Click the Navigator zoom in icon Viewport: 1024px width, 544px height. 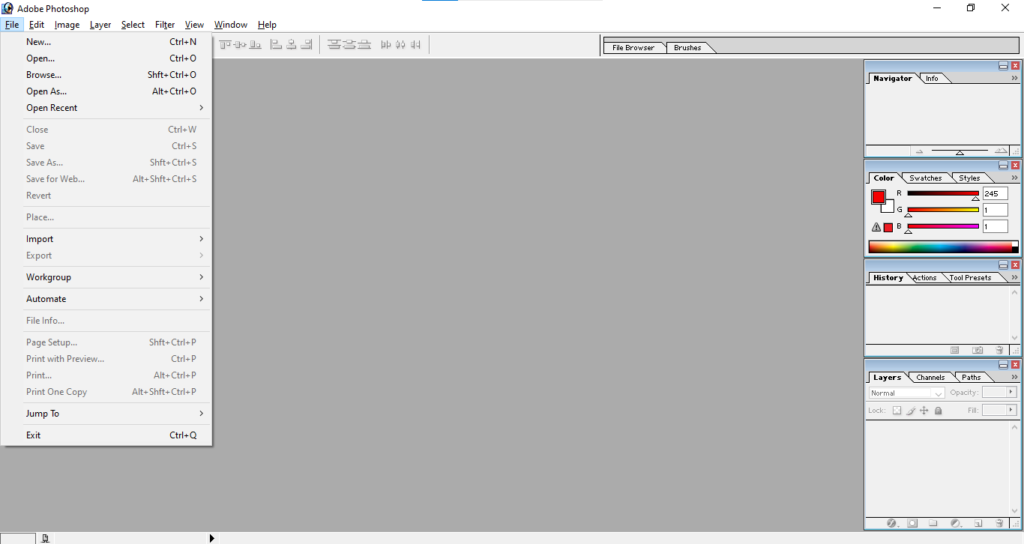tap(1000, 151)
